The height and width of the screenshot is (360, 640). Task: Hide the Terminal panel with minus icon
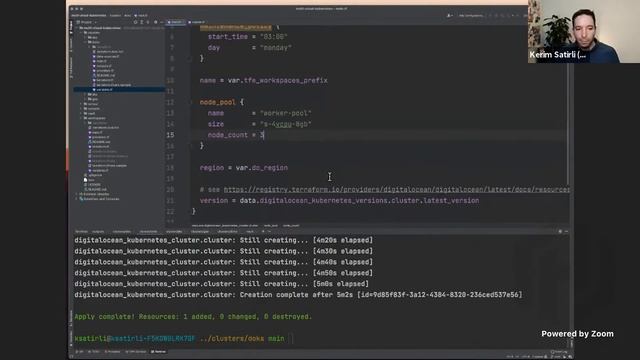click(566, 231)
